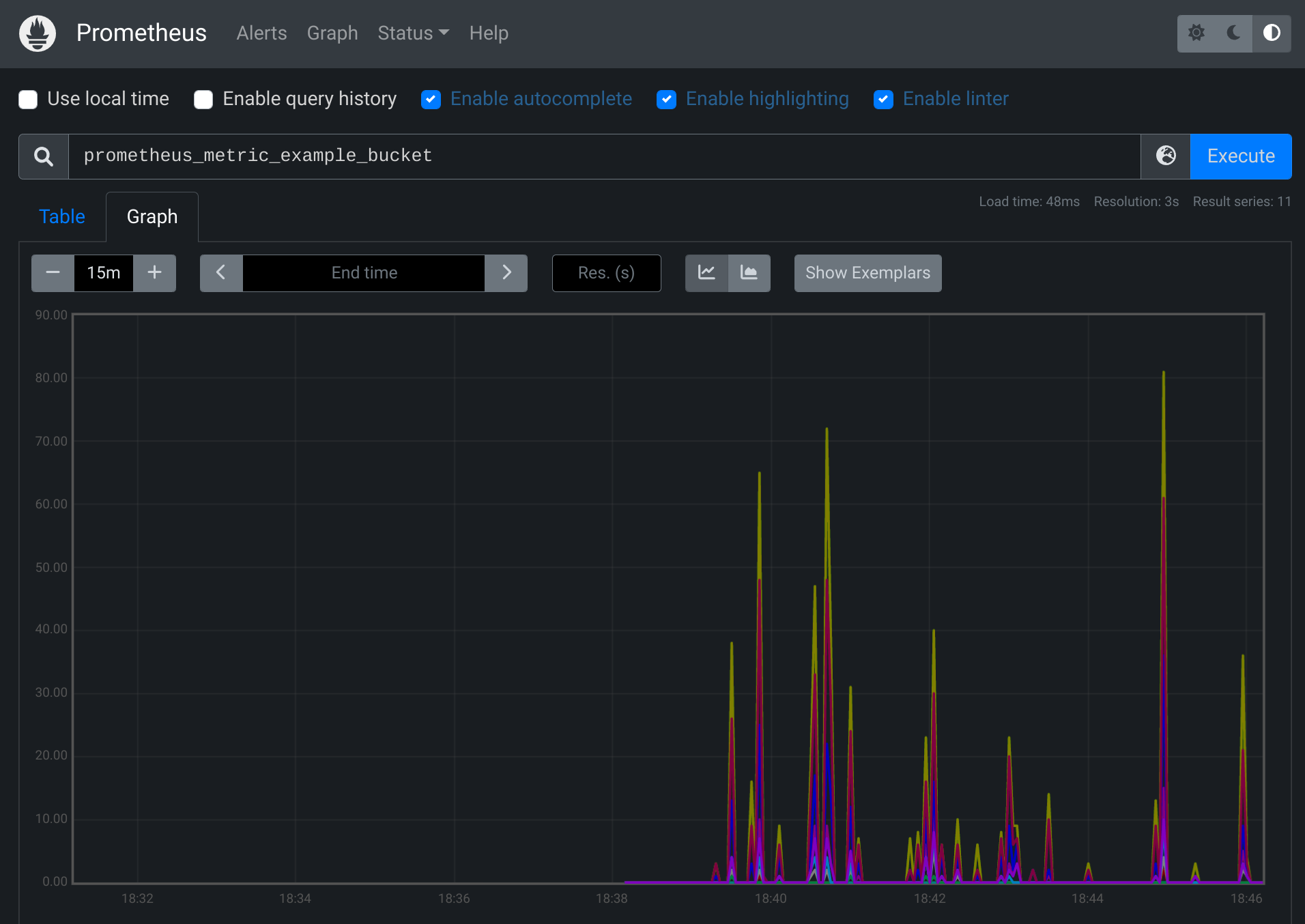
Task: Open the Graph nav link
Action: click(332, 33)
